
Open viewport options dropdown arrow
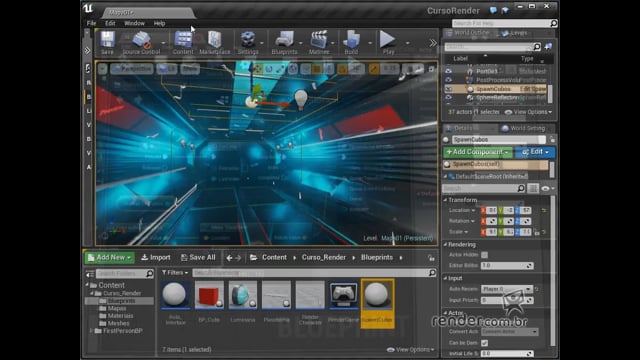[x=102, y=69]
